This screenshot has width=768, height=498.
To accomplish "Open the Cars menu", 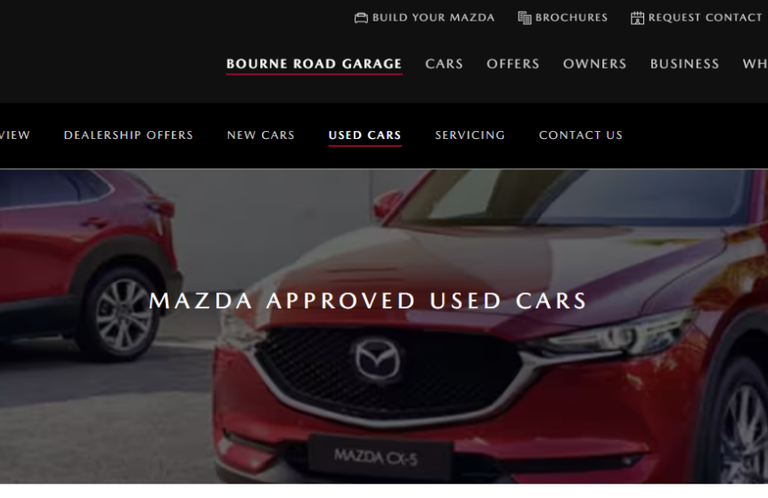I will tap(444, 64).
